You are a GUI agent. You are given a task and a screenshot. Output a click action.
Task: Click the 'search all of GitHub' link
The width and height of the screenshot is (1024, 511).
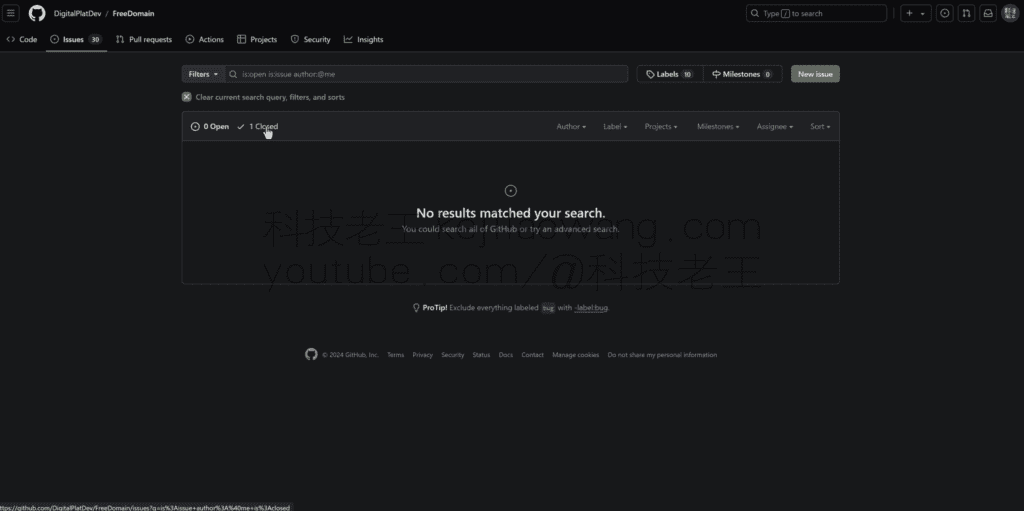point(485,229)
